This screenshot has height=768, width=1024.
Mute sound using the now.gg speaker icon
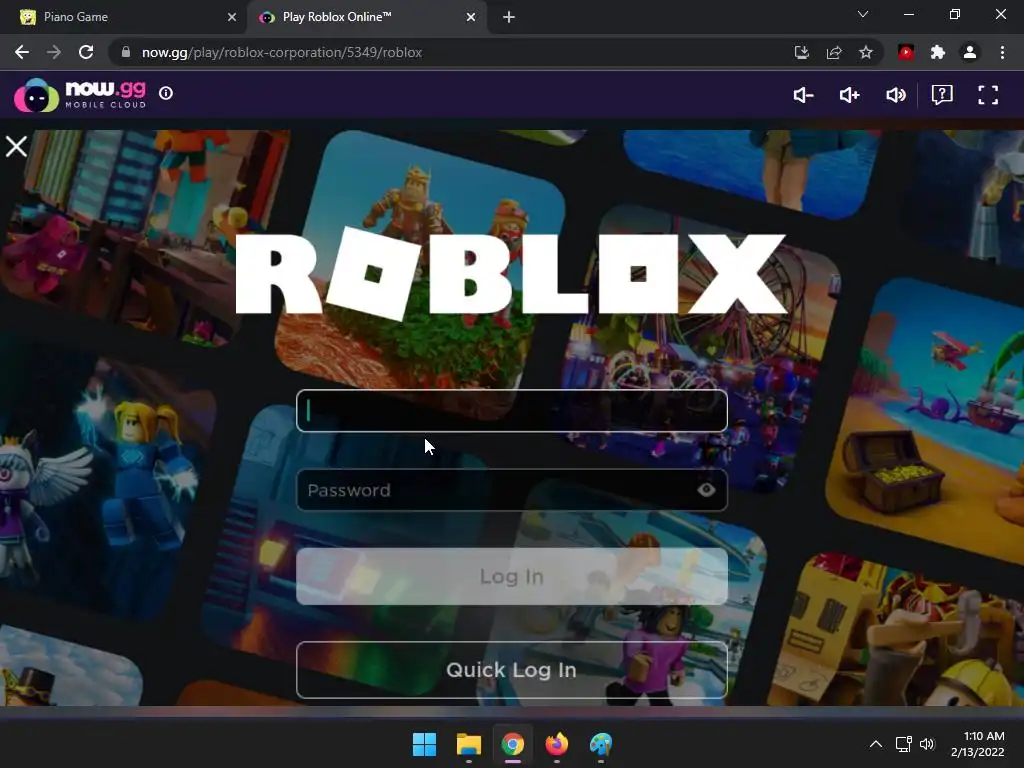click(x=895, y=95)
